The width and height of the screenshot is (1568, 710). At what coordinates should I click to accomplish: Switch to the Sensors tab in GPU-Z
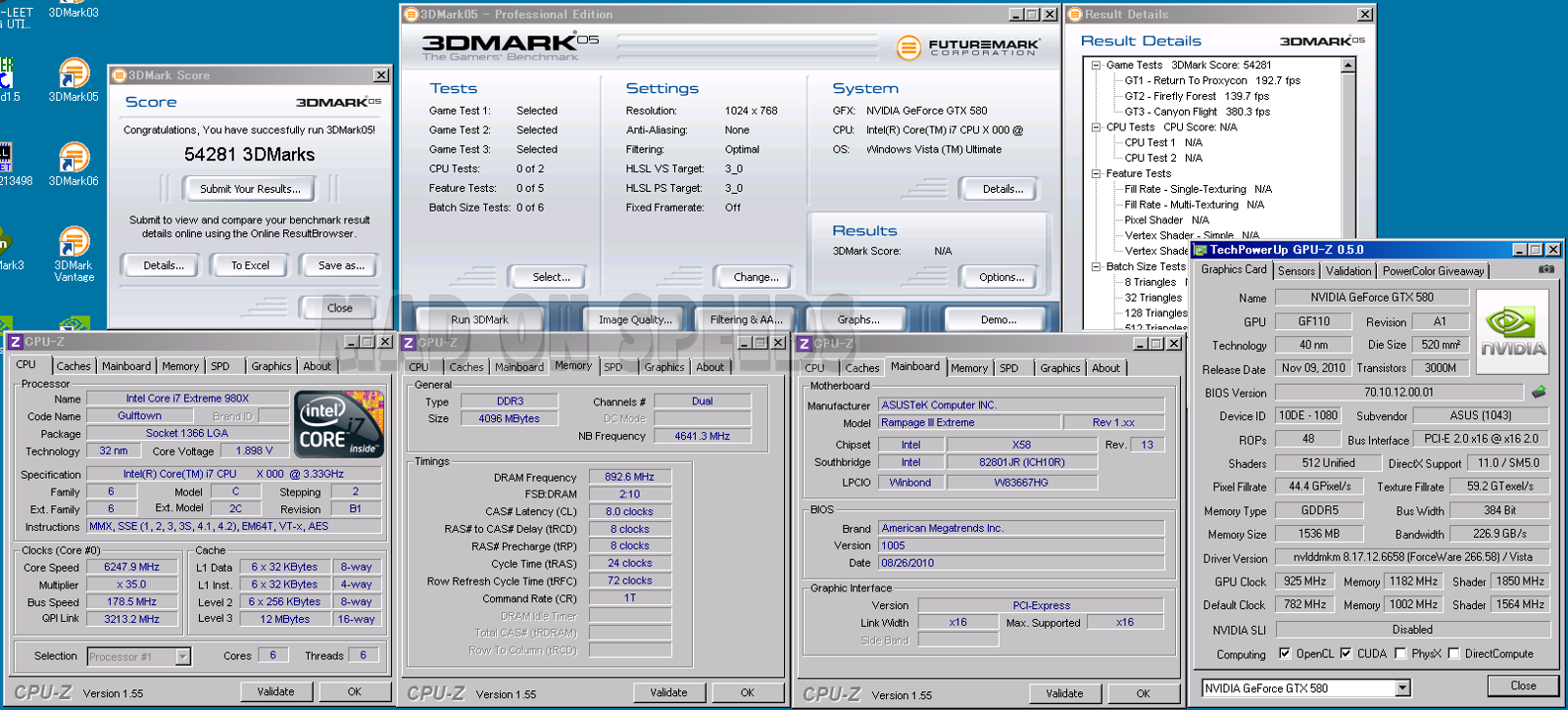pos(1296,271)
